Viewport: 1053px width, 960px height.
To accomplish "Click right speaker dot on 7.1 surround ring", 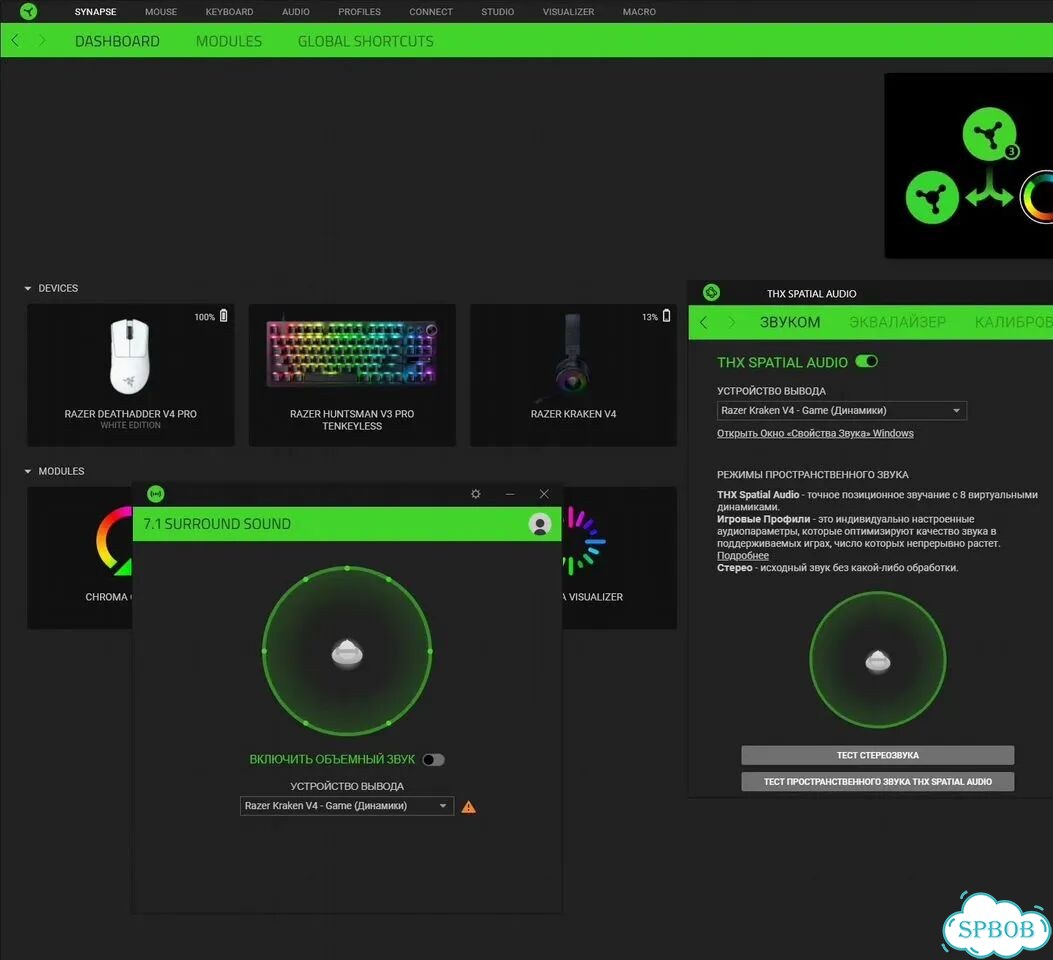I will tap(430, 651).
